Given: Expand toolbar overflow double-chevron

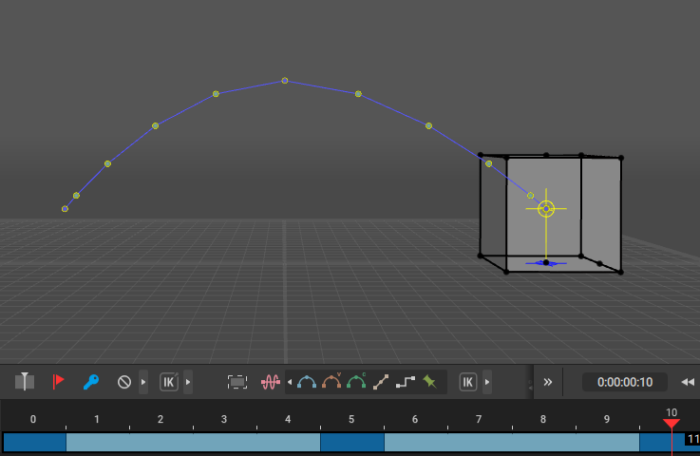Looking at the screenshot, I should (548, 381).
